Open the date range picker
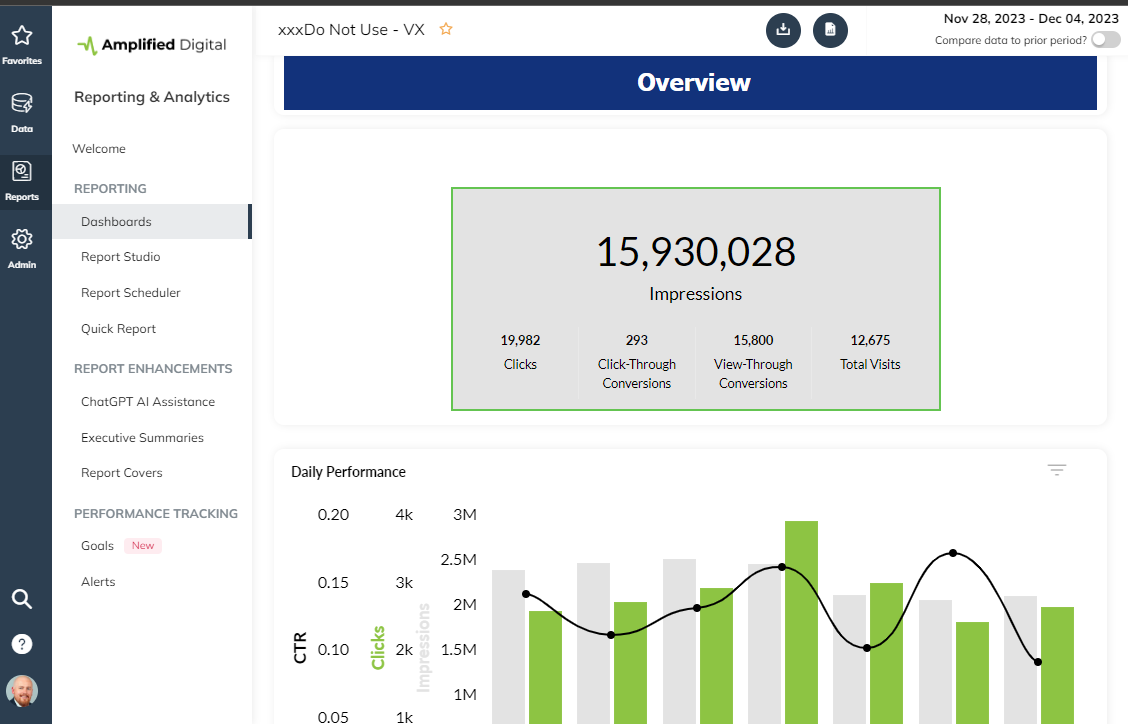The width and height of the screenshot is (1128, 724). tap(1030, 18)
